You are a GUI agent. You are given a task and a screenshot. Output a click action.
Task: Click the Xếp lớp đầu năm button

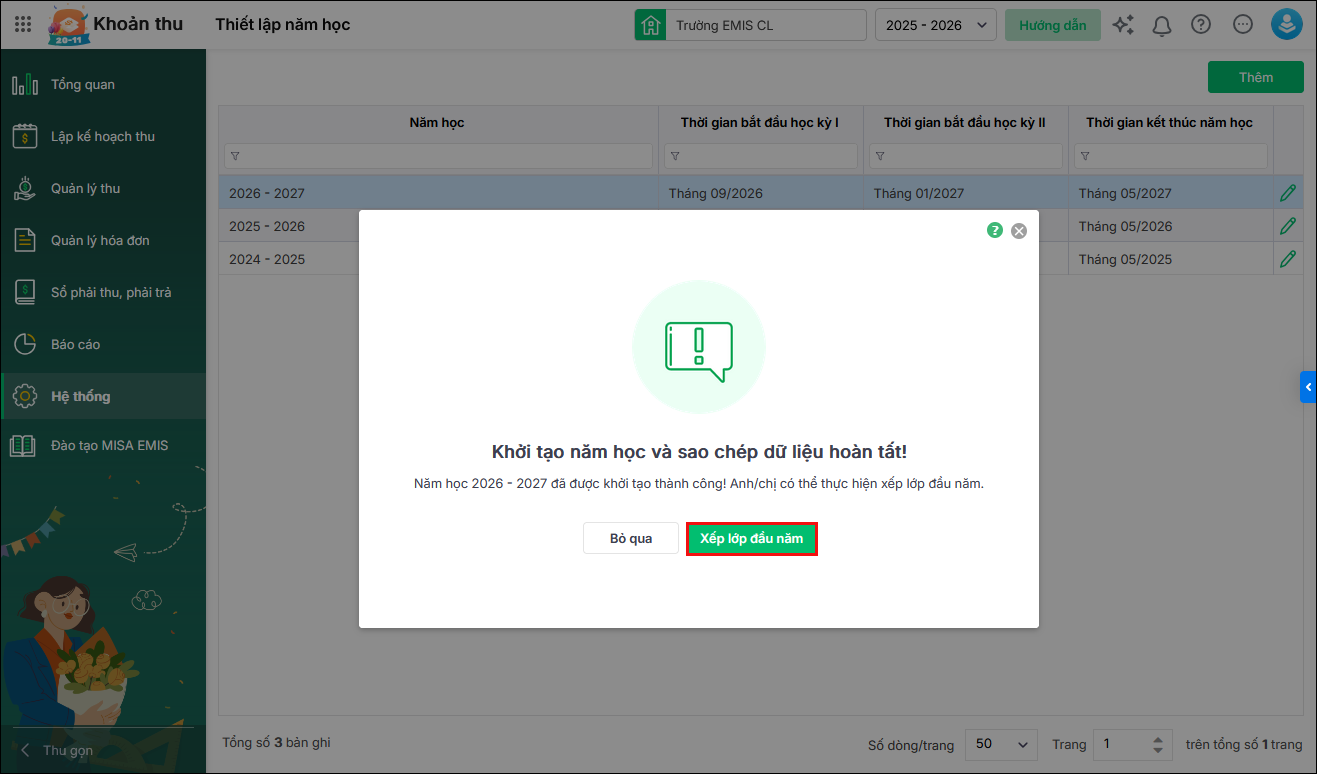coord(751,538)
